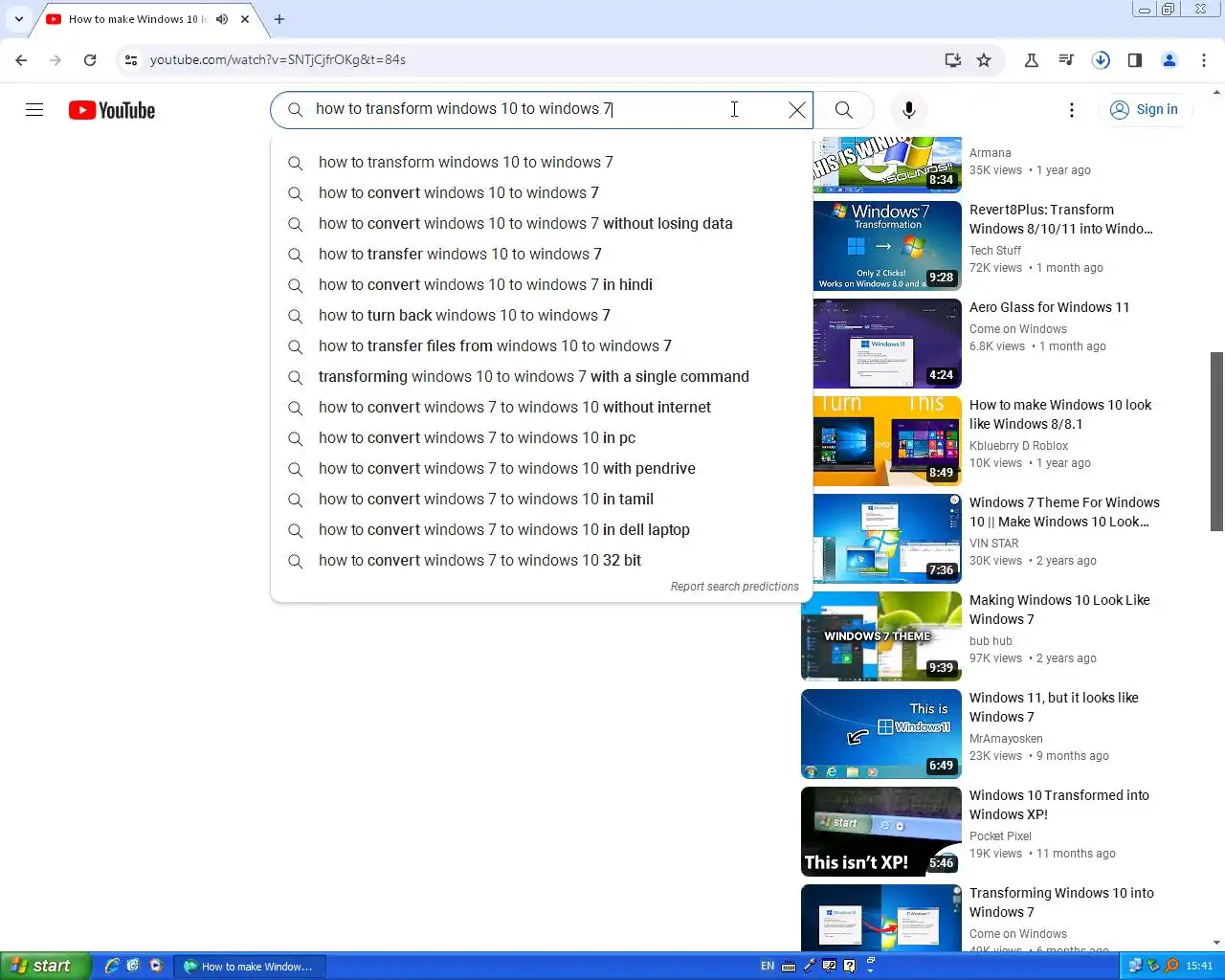Click 'This isn't XP!' video thumbnail

coord(881,832)
